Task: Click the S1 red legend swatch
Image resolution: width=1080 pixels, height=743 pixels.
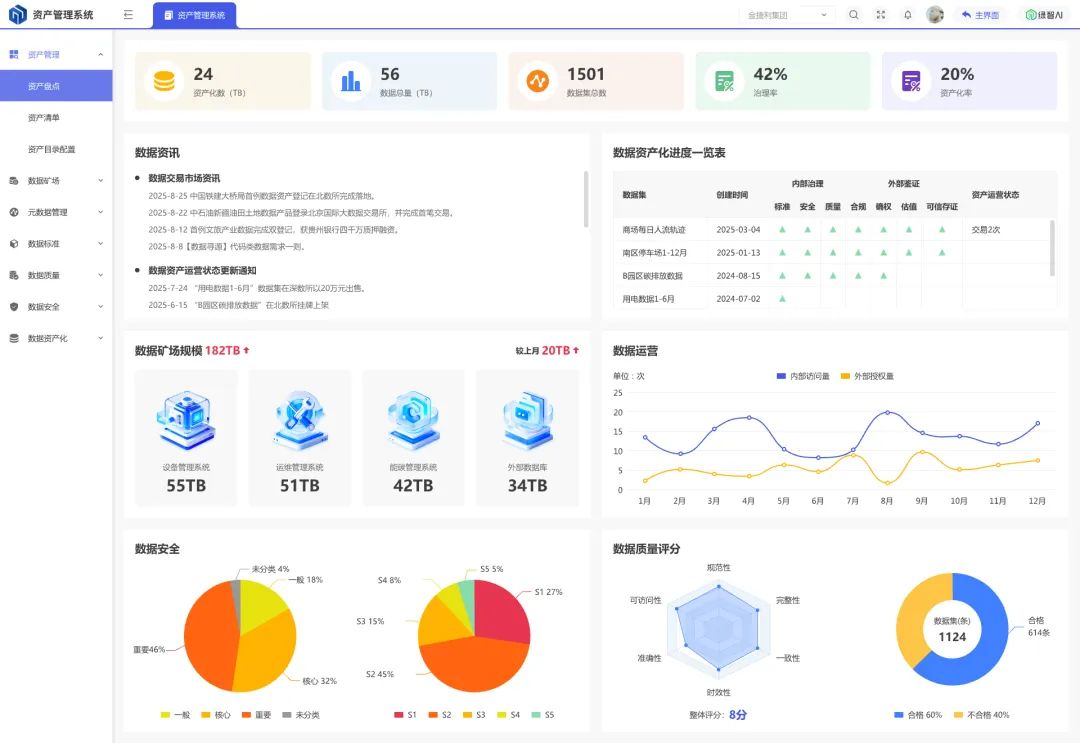Action: (x=399, y=715)
